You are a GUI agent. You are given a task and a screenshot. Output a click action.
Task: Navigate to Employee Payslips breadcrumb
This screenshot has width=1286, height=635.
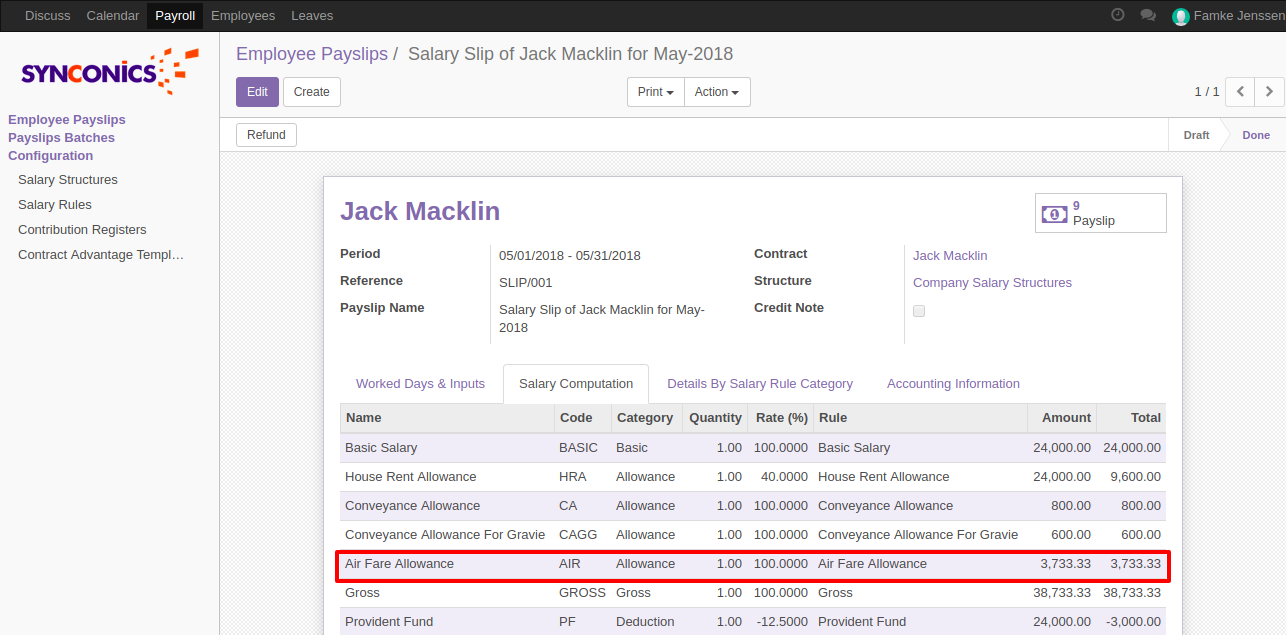click(x=312, y=54)
